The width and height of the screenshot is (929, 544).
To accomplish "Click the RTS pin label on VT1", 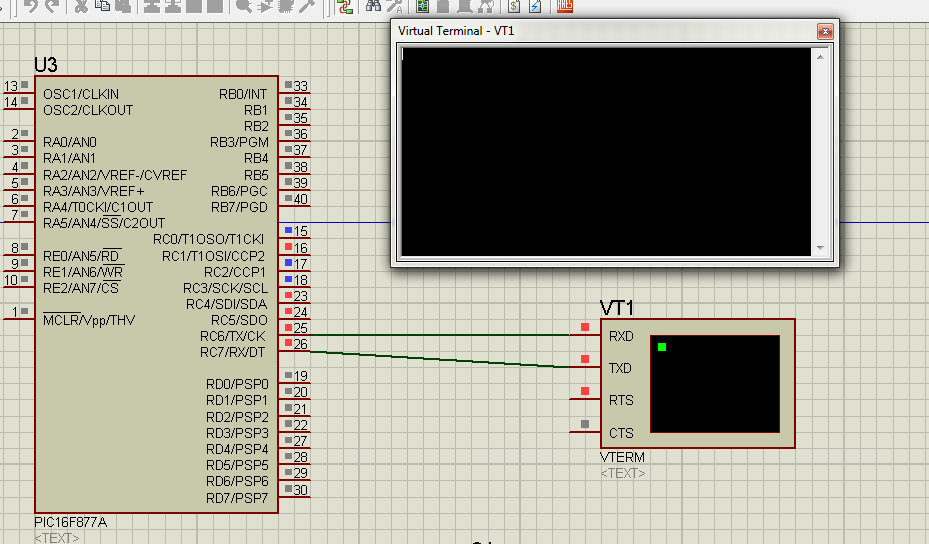I will coord(621,400).
